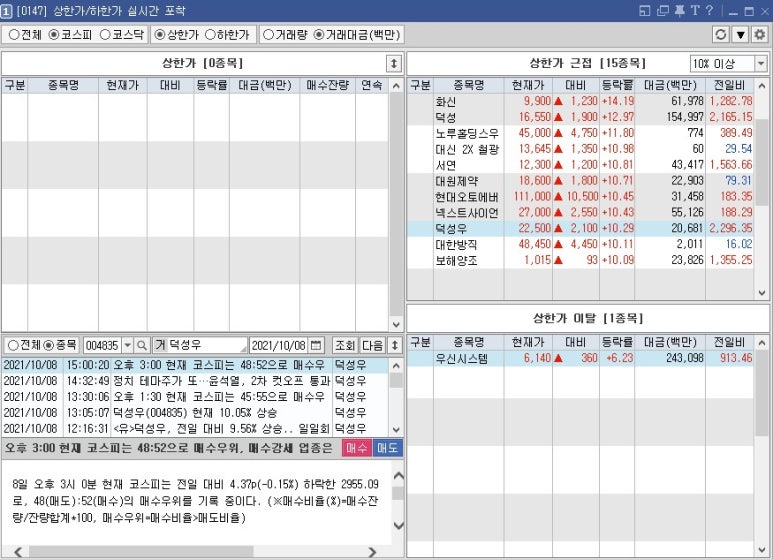Viewport: 773px width, 559px height.
Task: Select the 대신 2X 철광 row
Action: (x=581, y=149)
